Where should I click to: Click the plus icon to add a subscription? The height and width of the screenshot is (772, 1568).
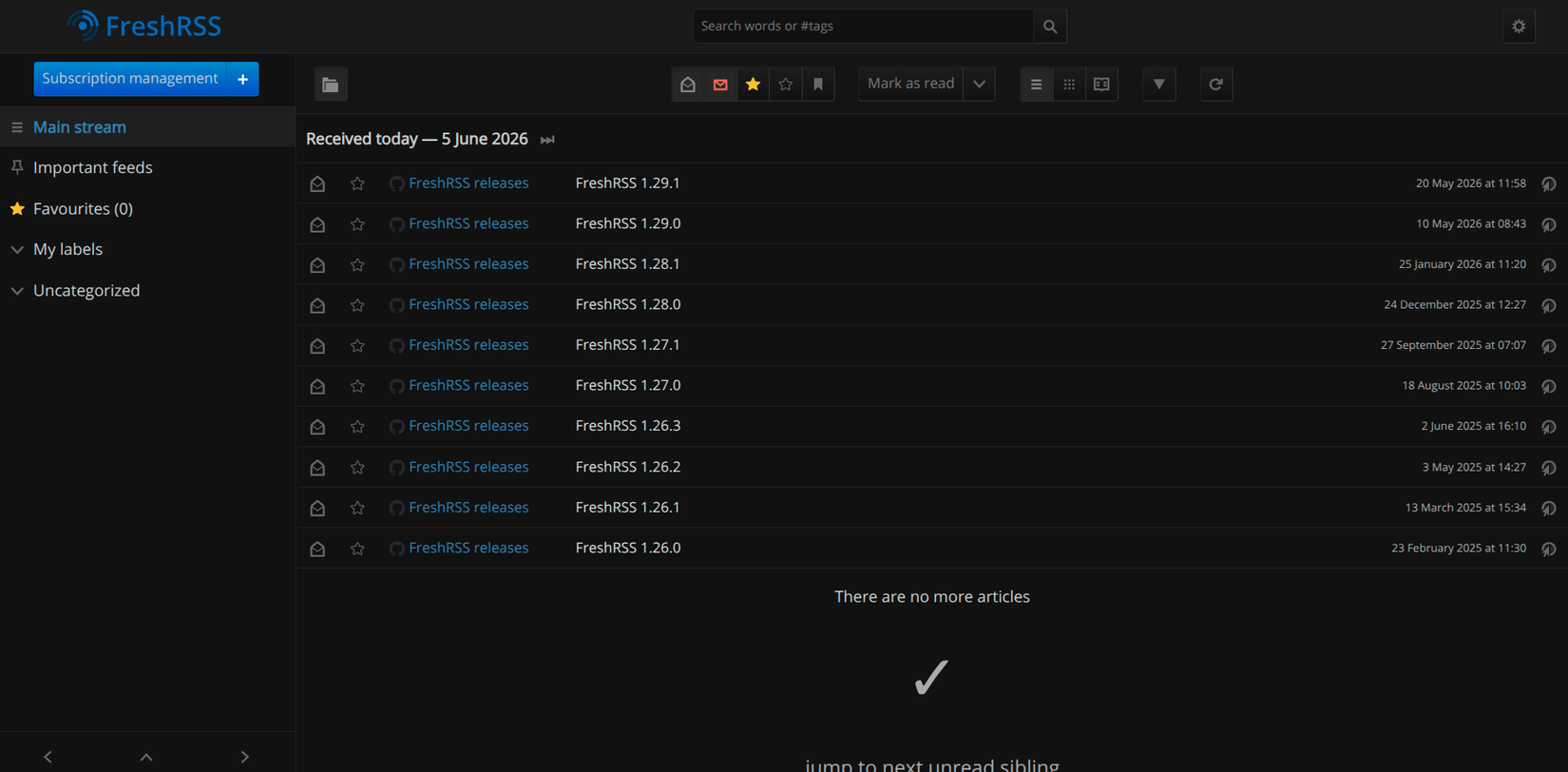(x=243, y=79)
